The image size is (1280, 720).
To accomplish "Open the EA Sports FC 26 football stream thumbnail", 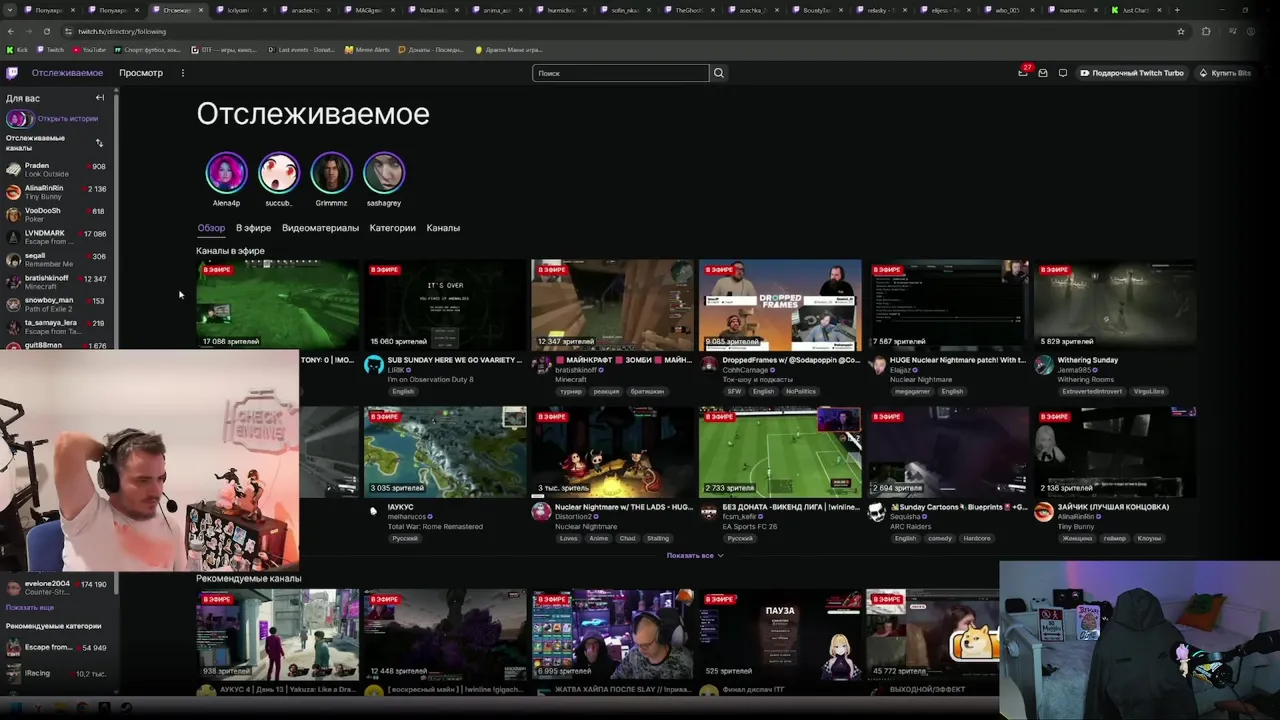I will (x=780, y=451).
